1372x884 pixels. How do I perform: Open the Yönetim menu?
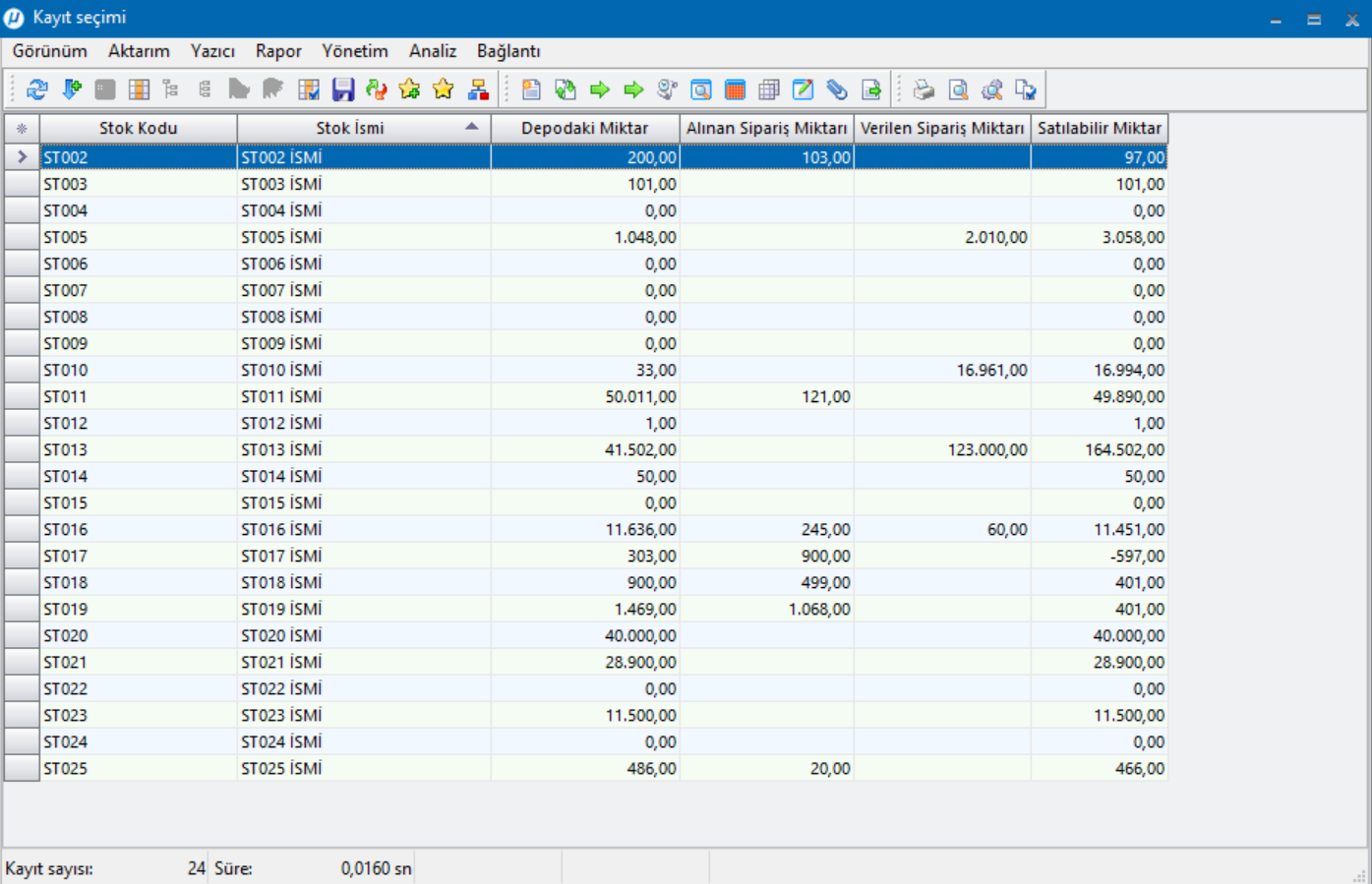pos(355,51)
